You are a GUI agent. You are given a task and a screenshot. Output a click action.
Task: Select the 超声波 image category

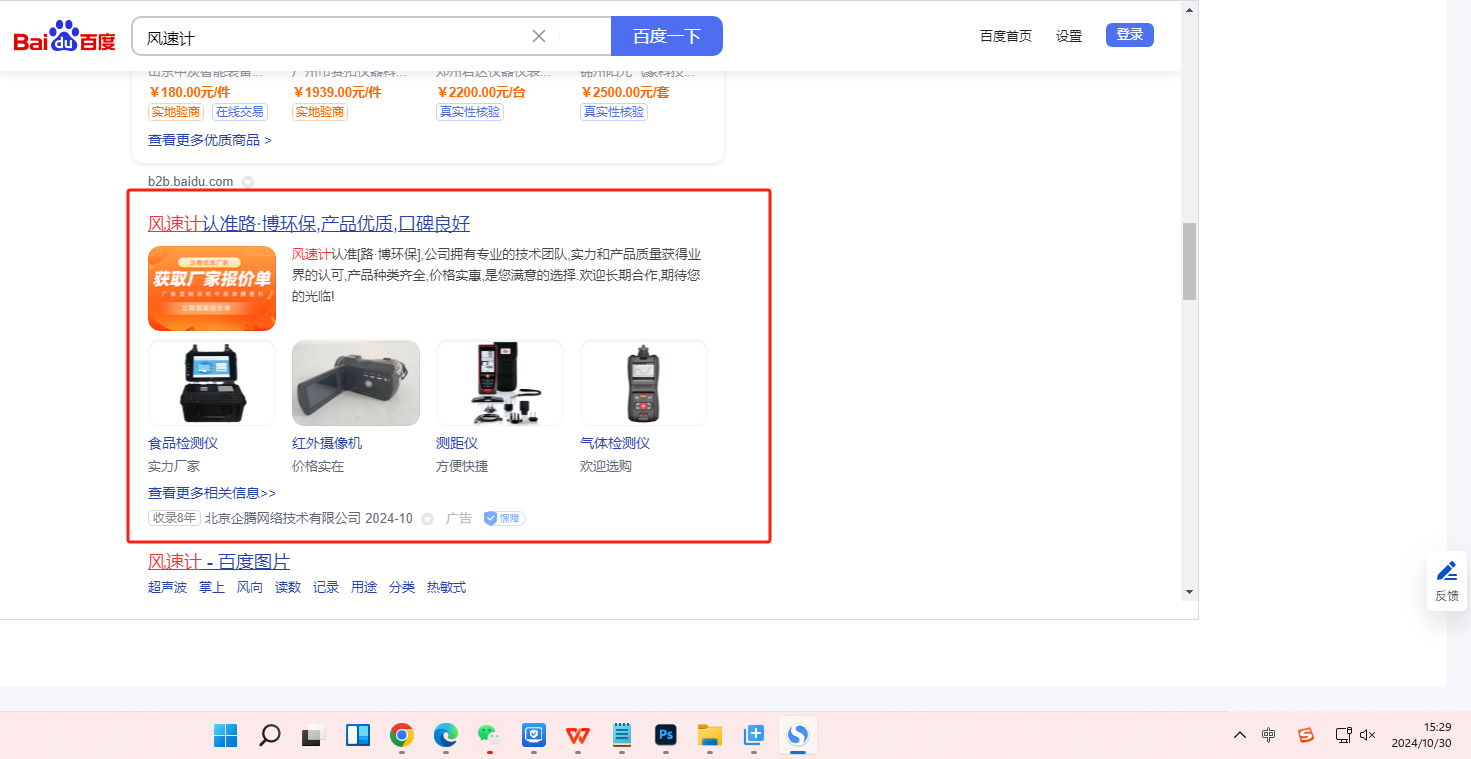pyautogui.click(x=167, y=587)
